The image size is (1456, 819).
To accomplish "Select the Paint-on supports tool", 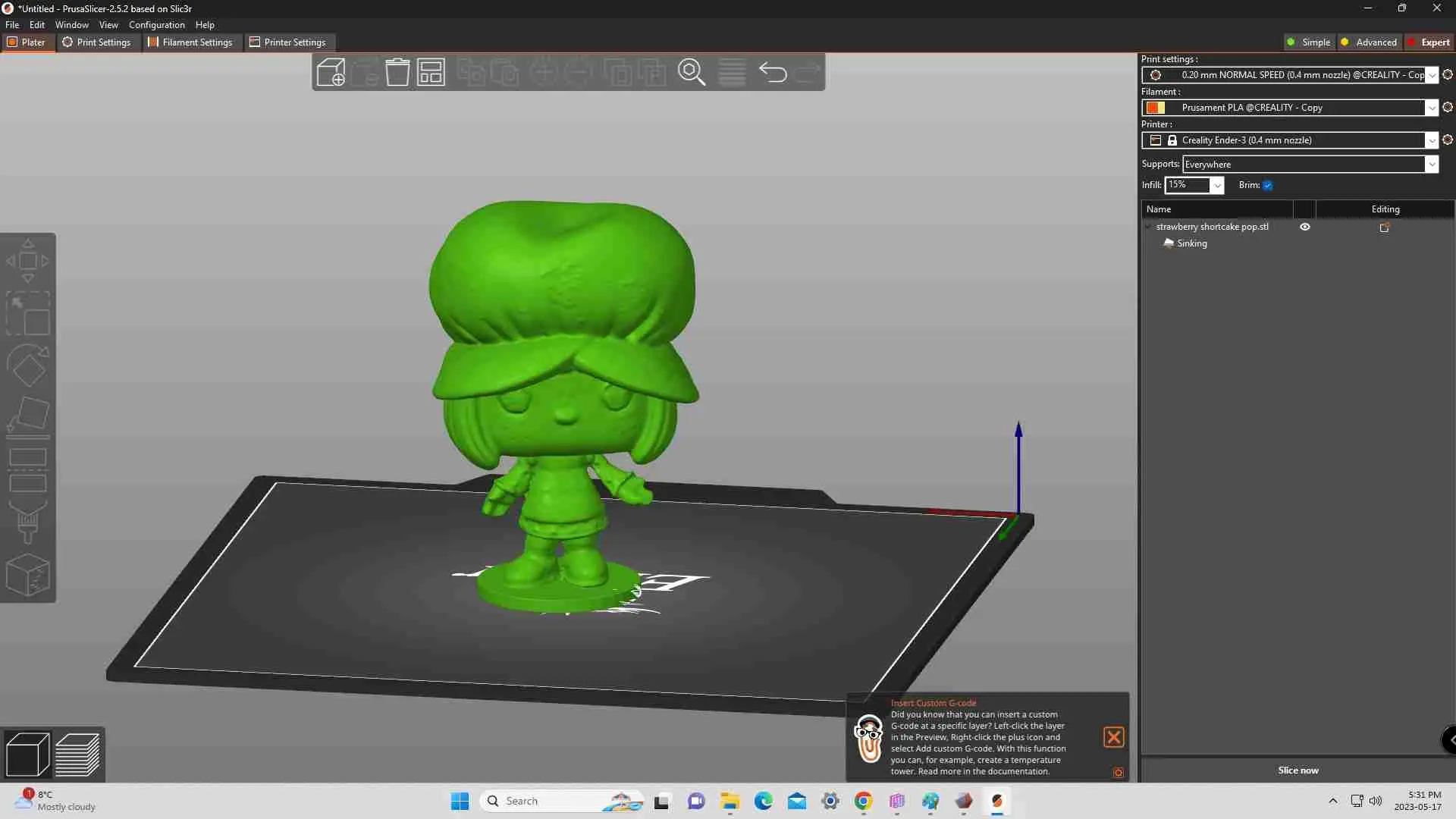I will click(x=28, y=522).
